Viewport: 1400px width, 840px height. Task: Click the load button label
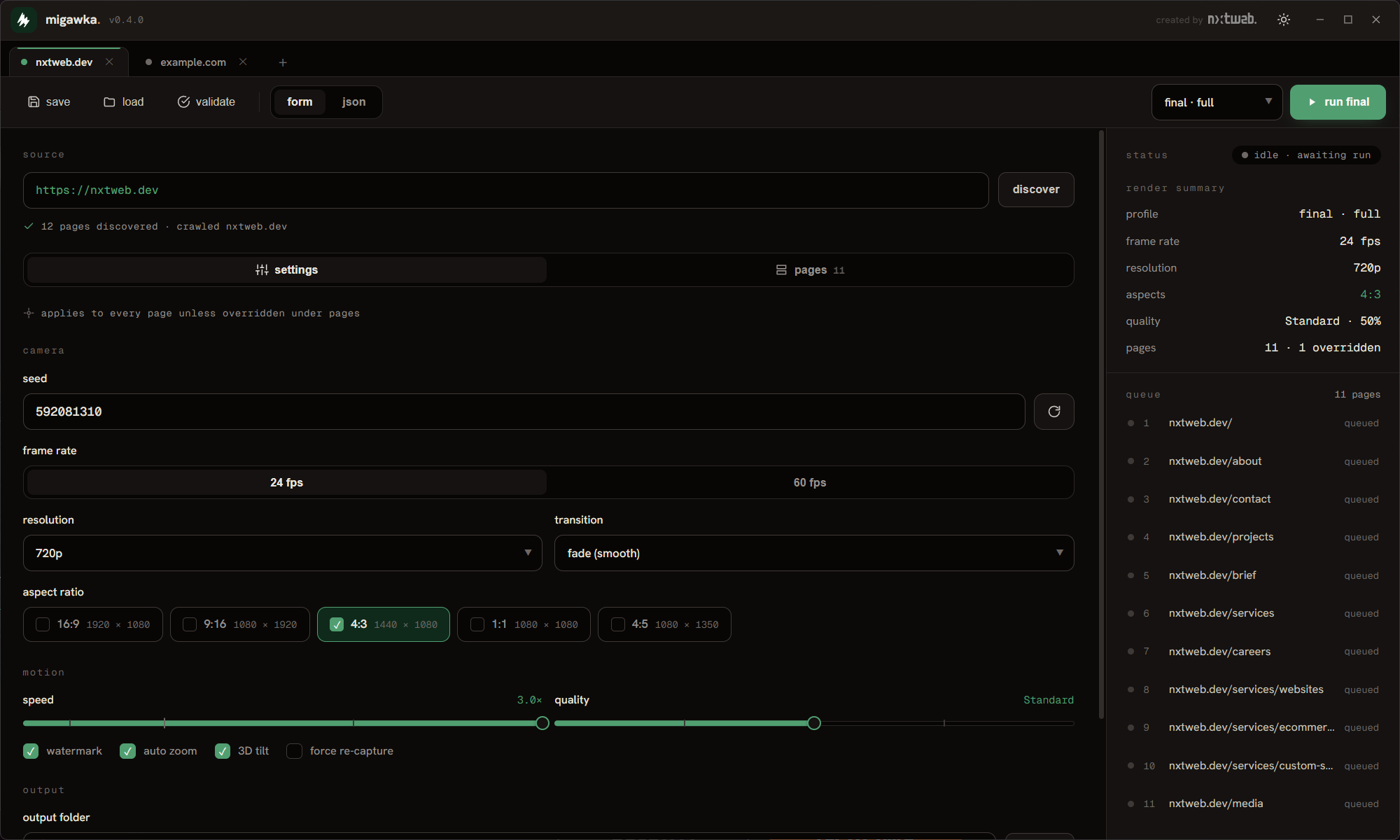(133, 102)
